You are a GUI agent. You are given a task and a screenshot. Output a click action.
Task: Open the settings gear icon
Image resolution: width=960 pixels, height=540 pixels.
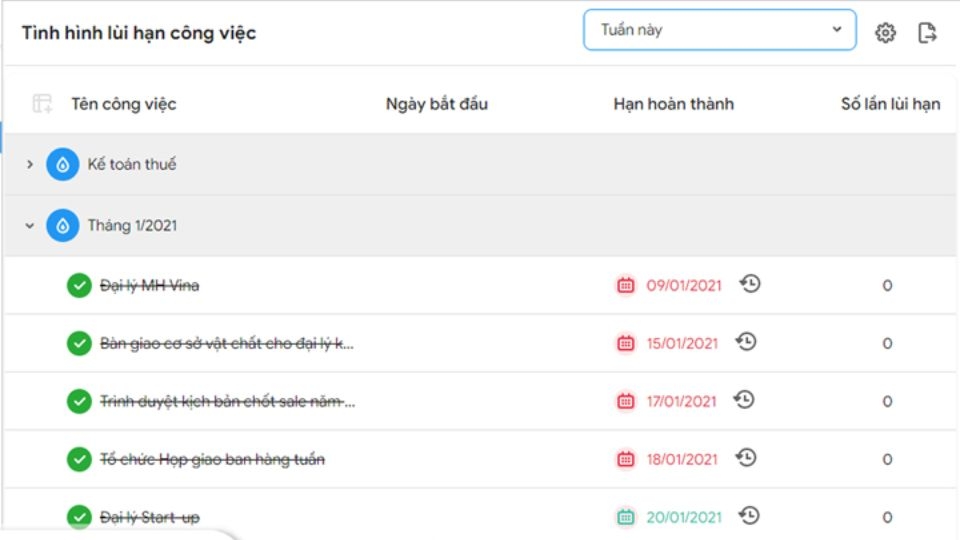click(885, 32)
